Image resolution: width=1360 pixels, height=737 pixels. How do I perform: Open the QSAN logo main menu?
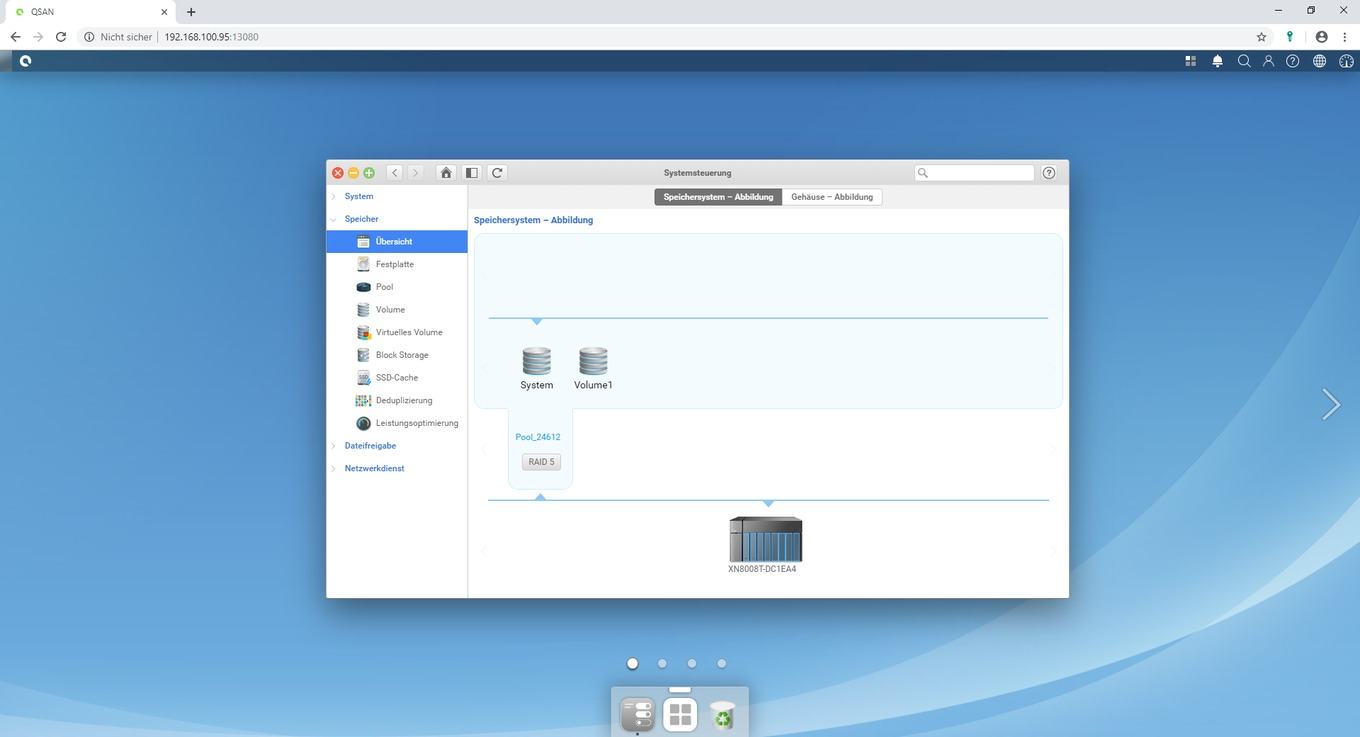coord(25,61)
